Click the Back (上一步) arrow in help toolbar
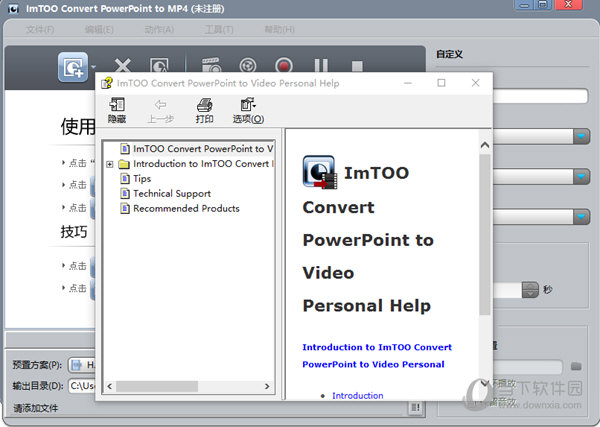 point(160,111)
